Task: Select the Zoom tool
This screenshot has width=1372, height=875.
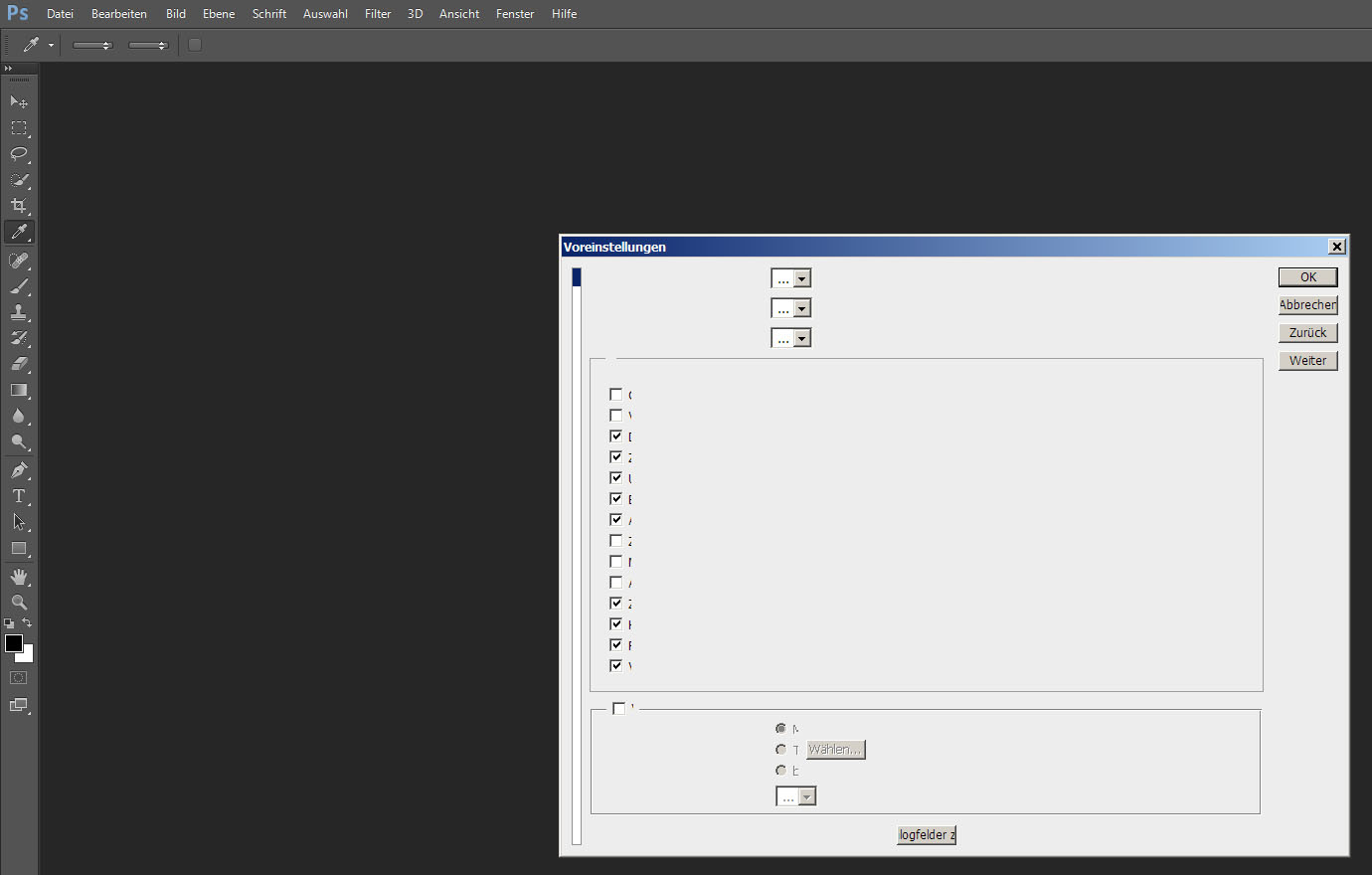Action: coord(19,603)
